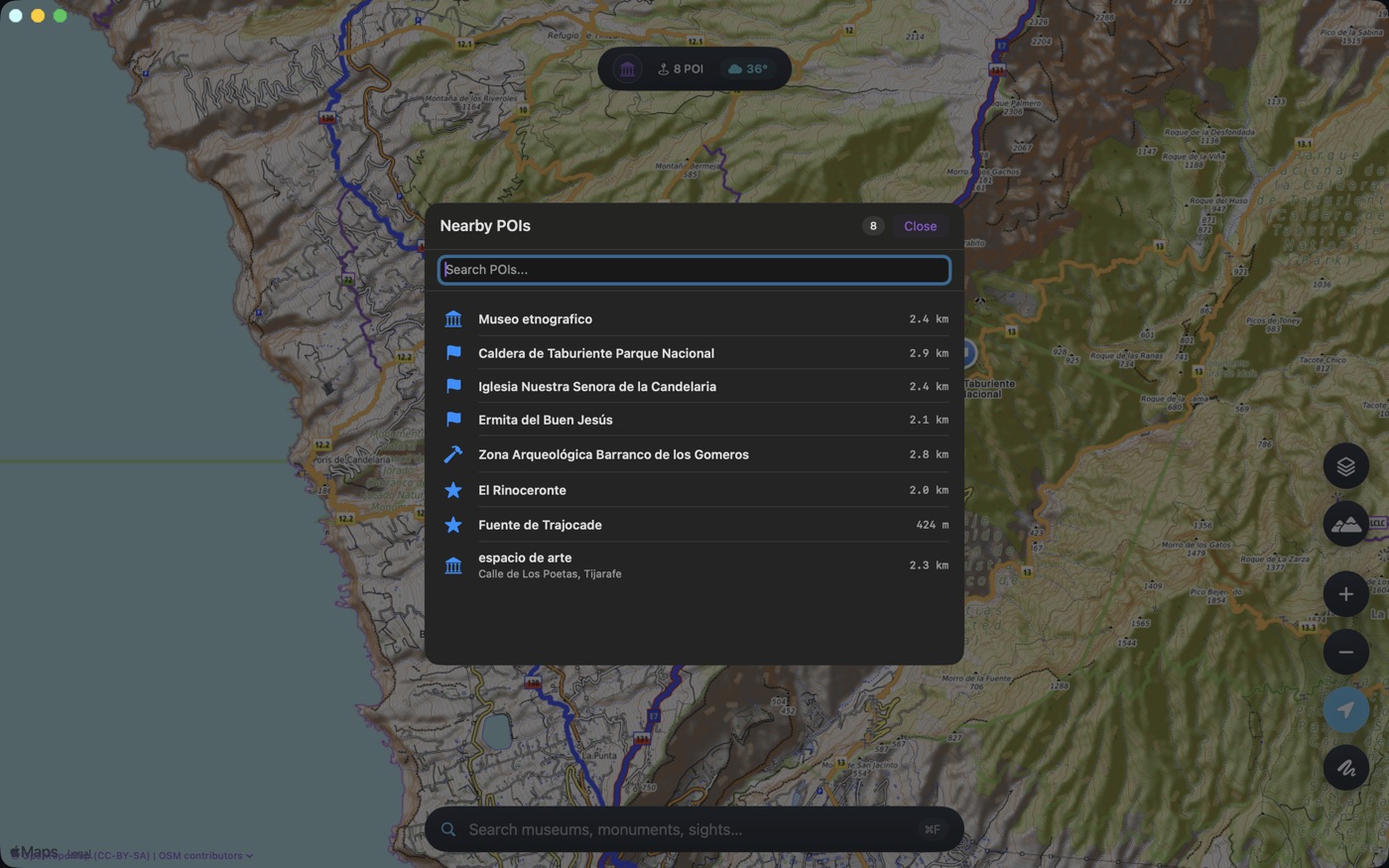The image size is (1389, 868).
Task: Open the map layers button
Action: (x=1346, y=466)
